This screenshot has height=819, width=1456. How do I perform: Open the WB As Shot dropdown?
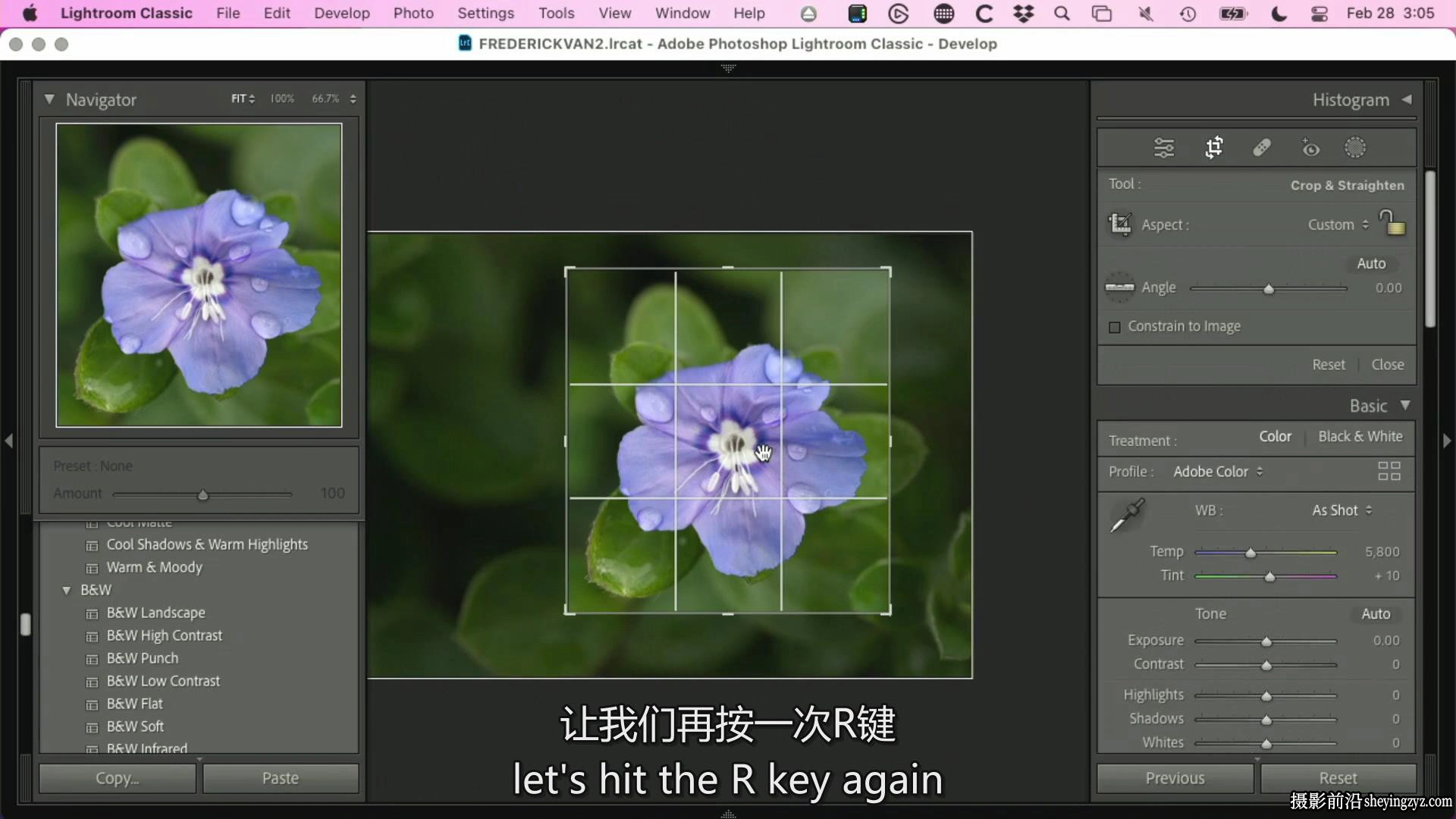point(1342,510)
